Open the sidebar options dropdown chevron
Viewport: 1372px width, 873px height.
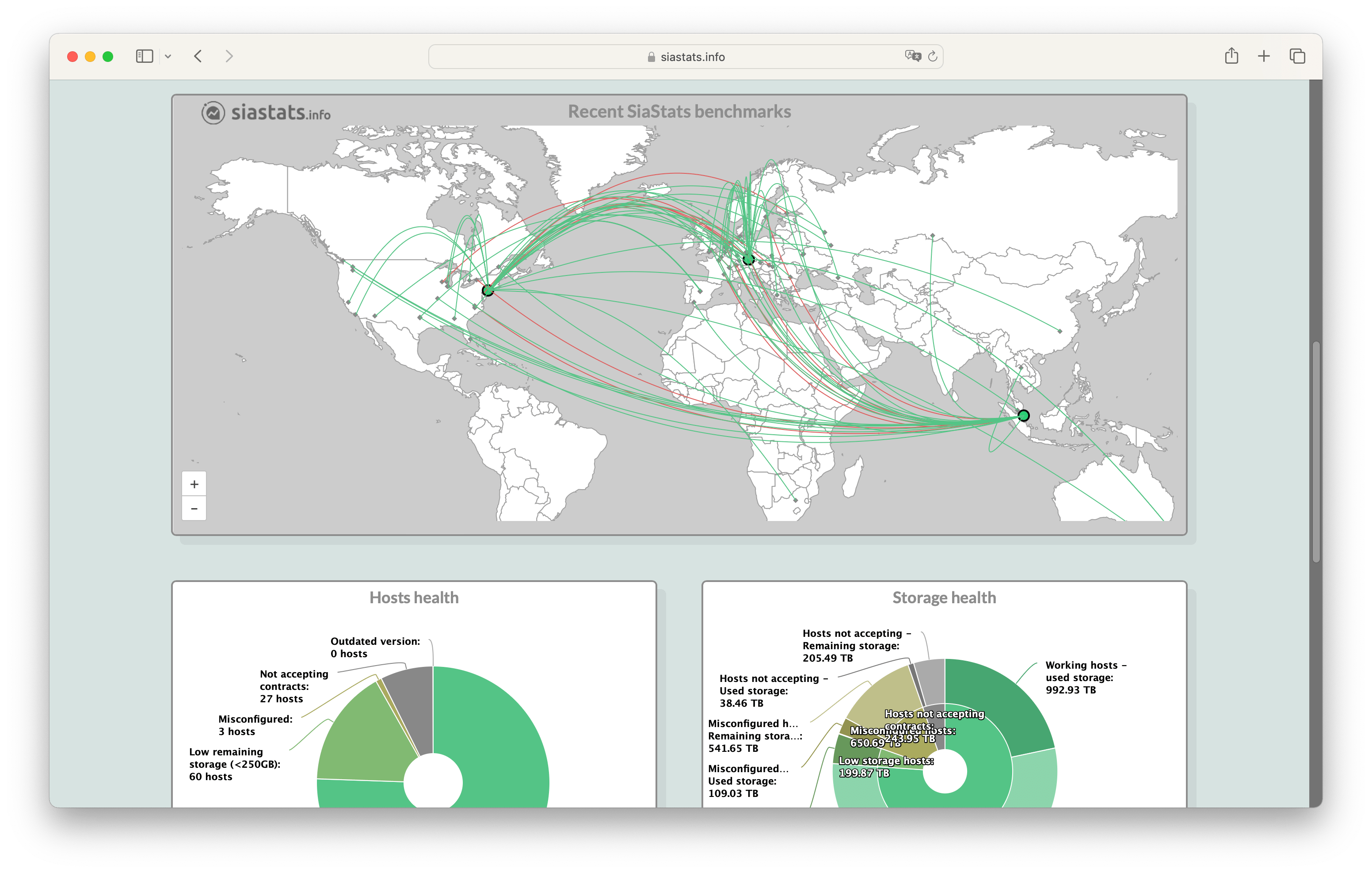tap(168, 56)
